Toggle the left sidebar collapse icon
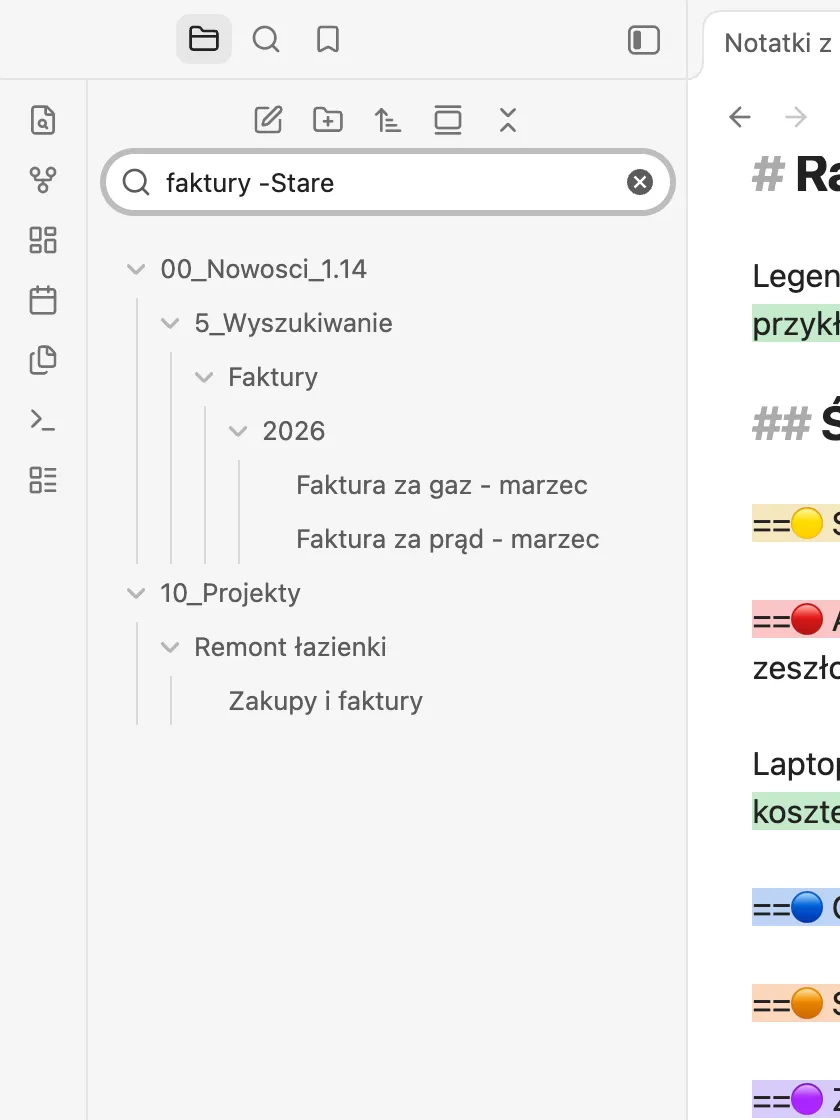This screenshot has height=1120, width=840. coord(644,40)
